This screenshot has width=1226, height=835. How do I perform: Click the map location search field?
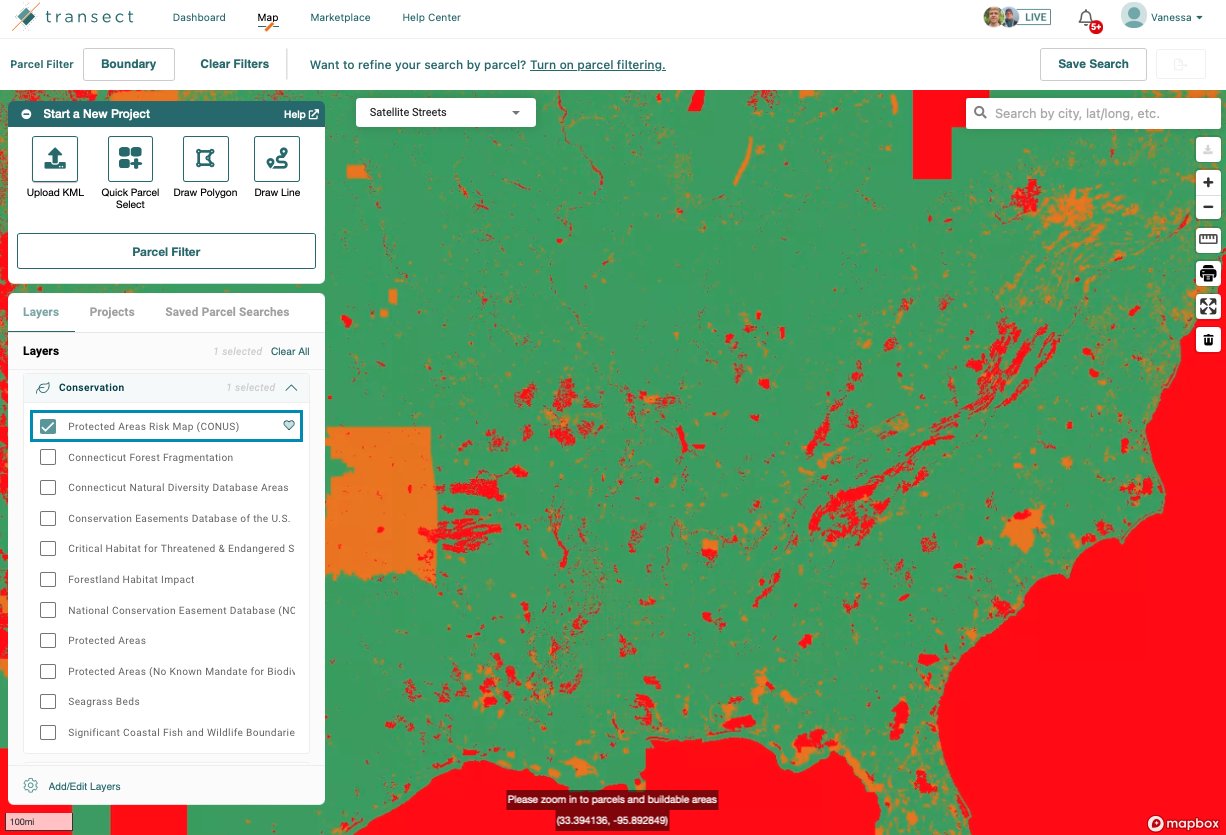click(1100, 113)
